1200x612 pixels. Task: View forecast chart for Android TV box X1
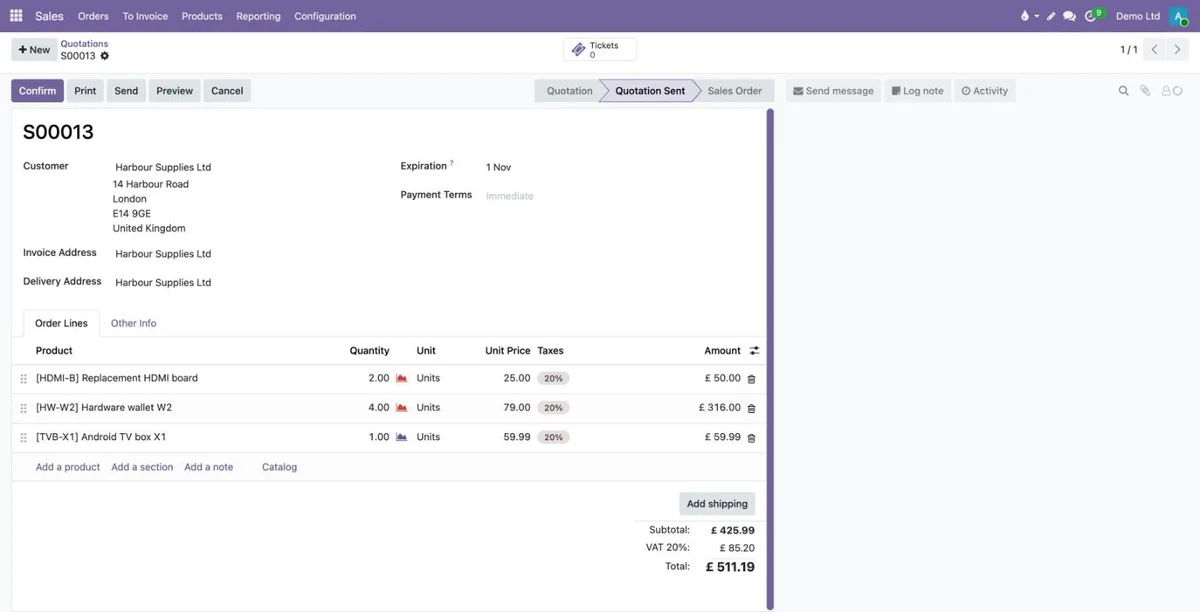(x=402, y=437)
